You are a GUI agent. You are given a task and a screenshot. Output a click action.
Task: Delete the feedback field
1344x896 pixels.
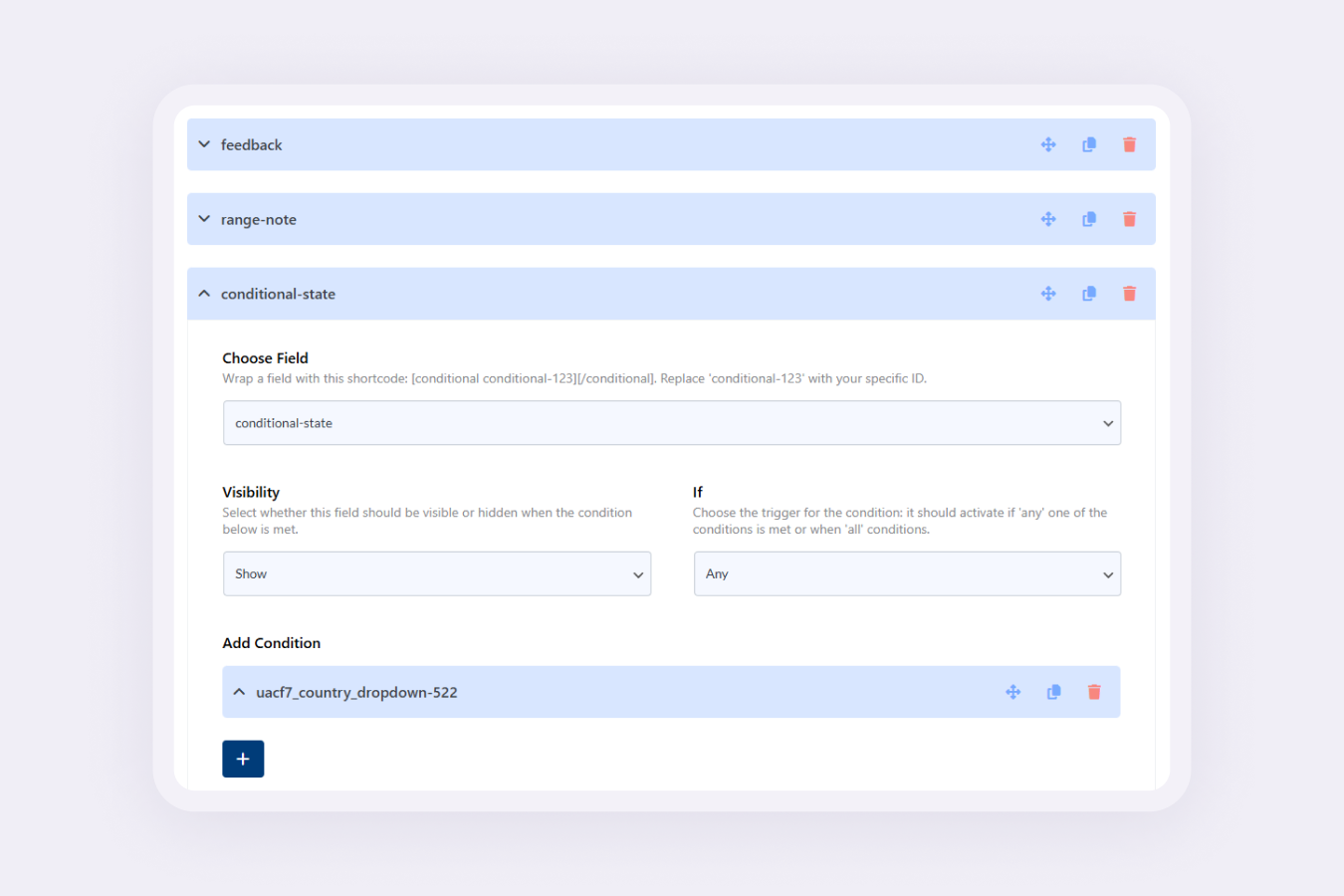pos(1129,144)
